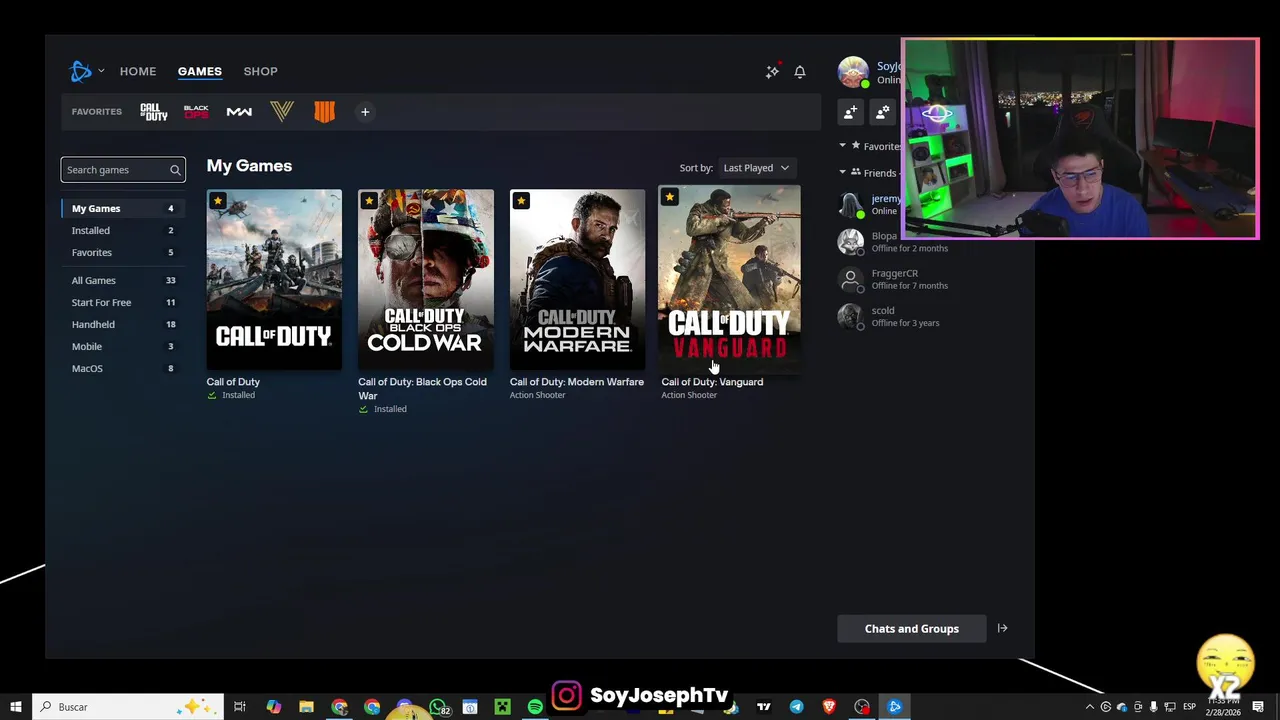Click the taskbar Buscar search box
This screenshot has width=1280, height=720.
tap(128, 707)
